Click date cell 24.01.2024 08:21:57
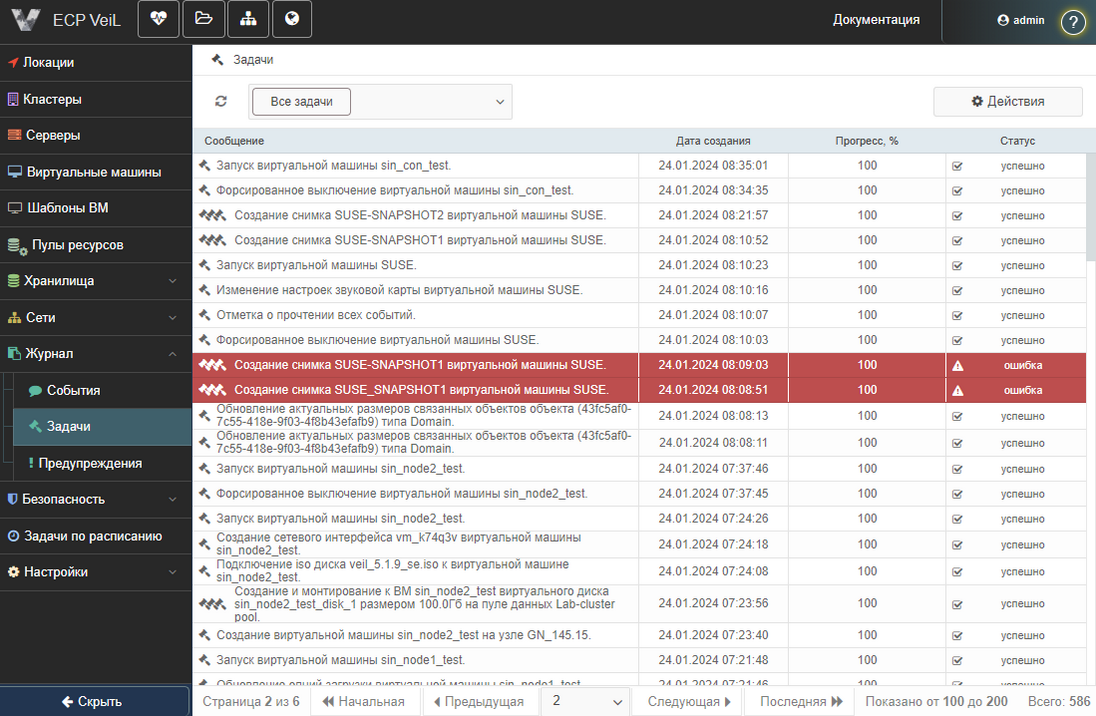 point(713,215)
